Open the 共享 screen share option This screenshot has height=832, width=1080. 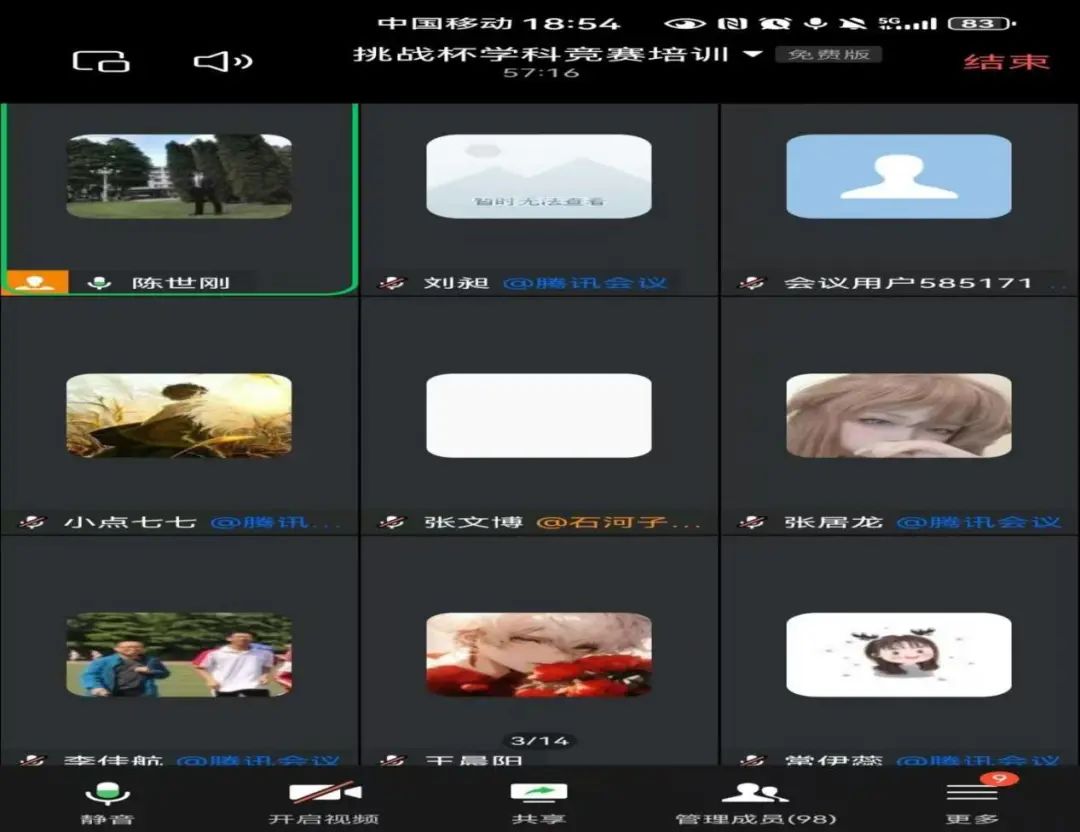pyautogui.click(x=539, y=803)
